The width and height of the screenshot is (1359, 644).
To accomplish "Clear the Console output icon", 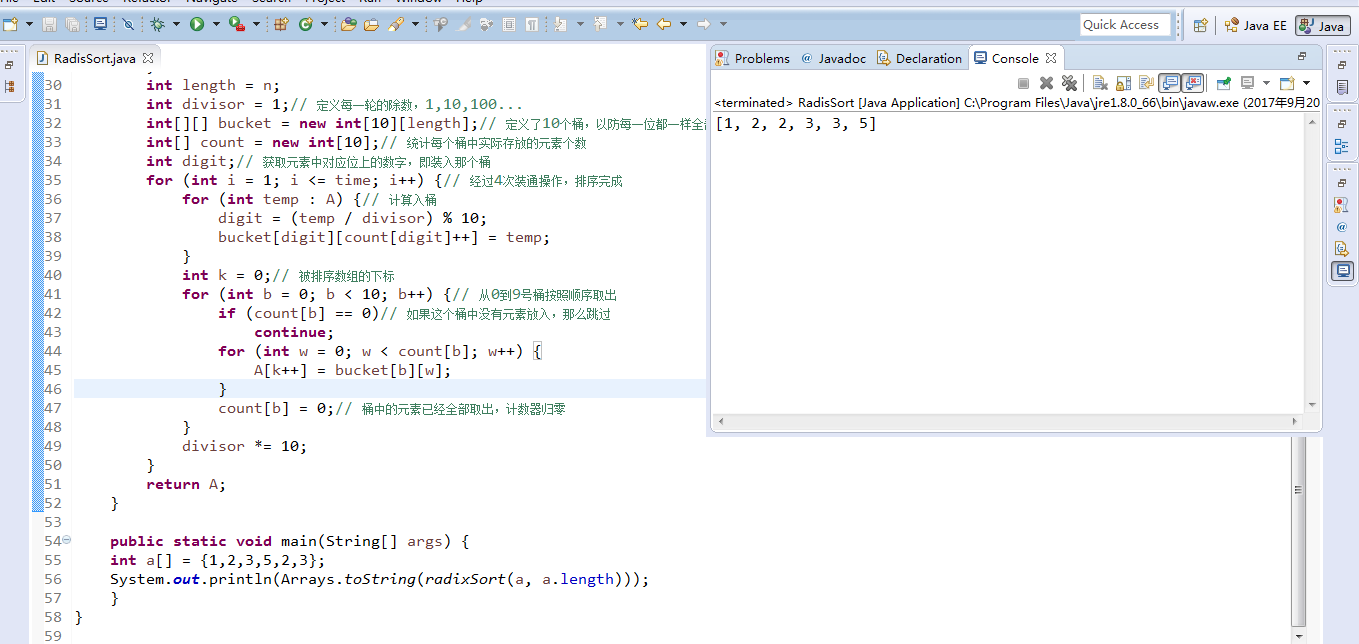I will pyautogui.click(x=1100, y=83).
